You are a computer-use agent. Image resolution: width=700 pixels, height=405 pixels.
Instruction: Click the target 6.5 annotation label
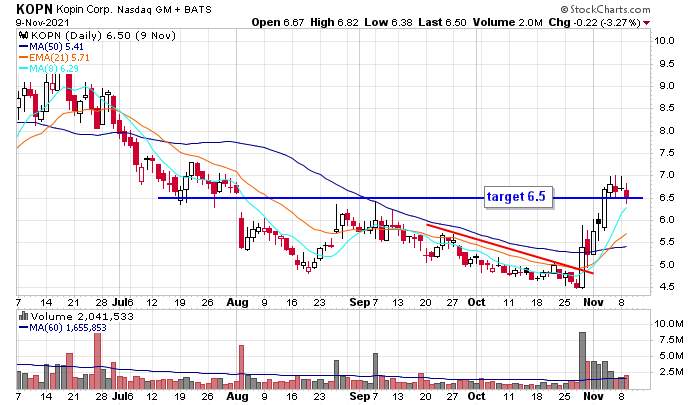tap(518, 197)
